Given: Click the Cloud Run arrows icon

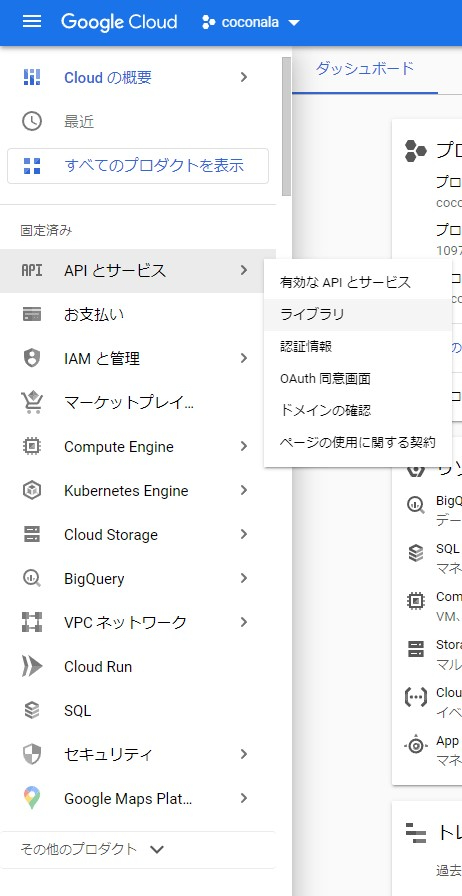Looking at the screenshot, I should [x=32, y=666].
